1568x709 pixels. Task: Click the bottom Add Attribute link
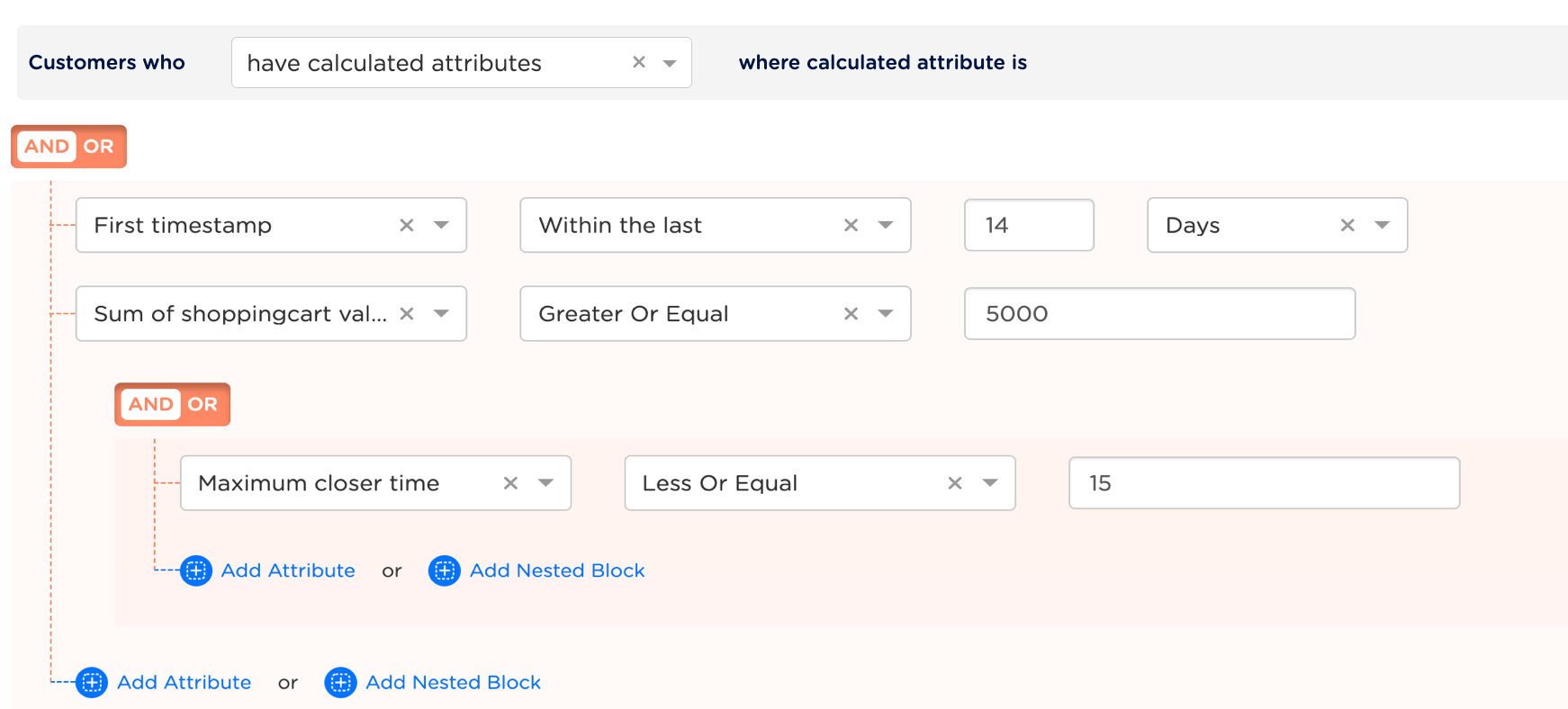tap(184, 682)
